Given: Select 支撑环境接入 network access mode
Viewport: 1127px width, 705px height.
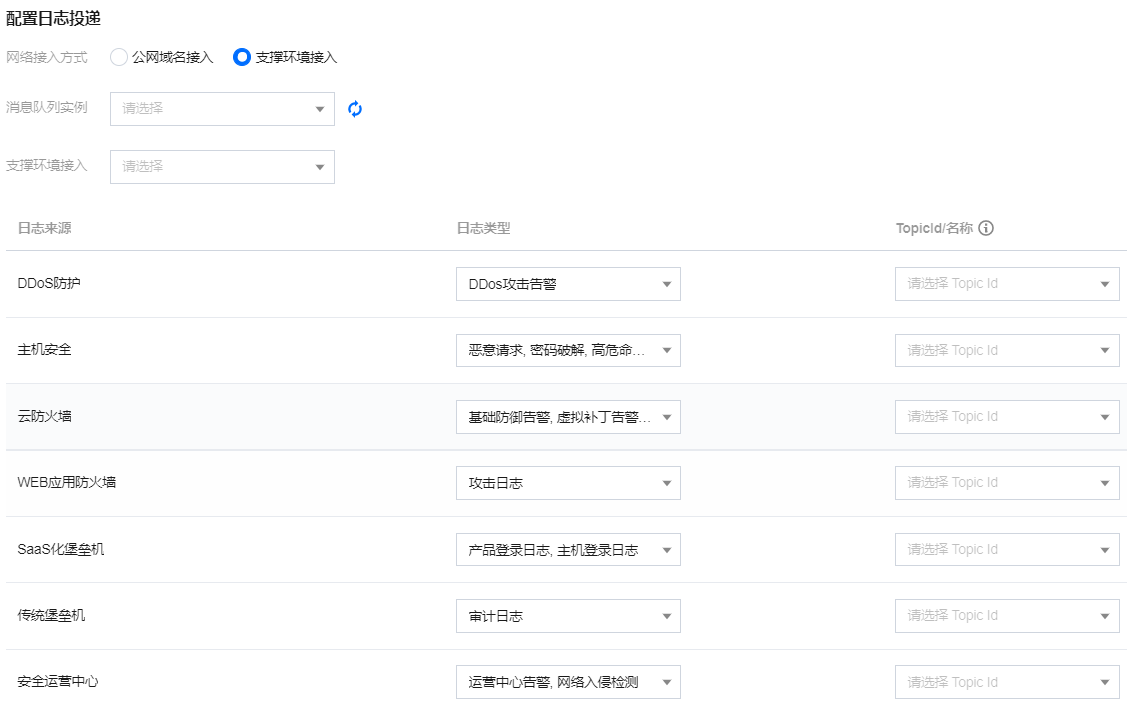Looking at the screenshot, I should tap(242, 57).
